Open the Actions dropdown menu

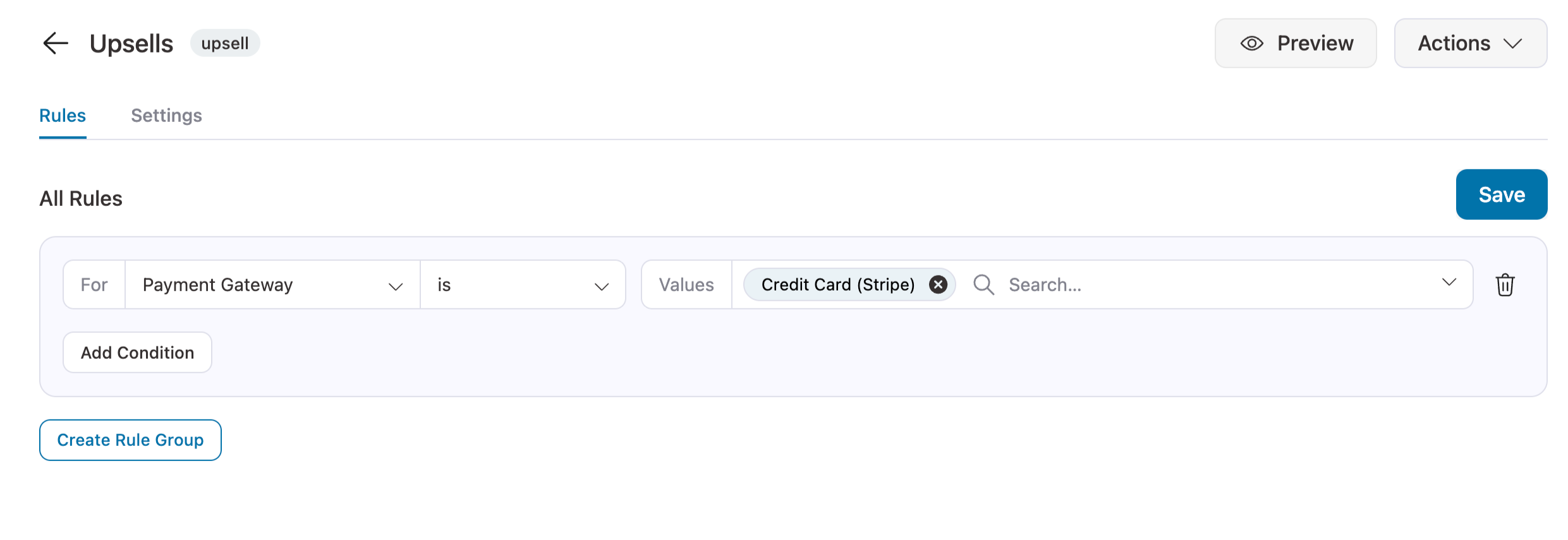pyautogui.click(x=1469, y=44)
